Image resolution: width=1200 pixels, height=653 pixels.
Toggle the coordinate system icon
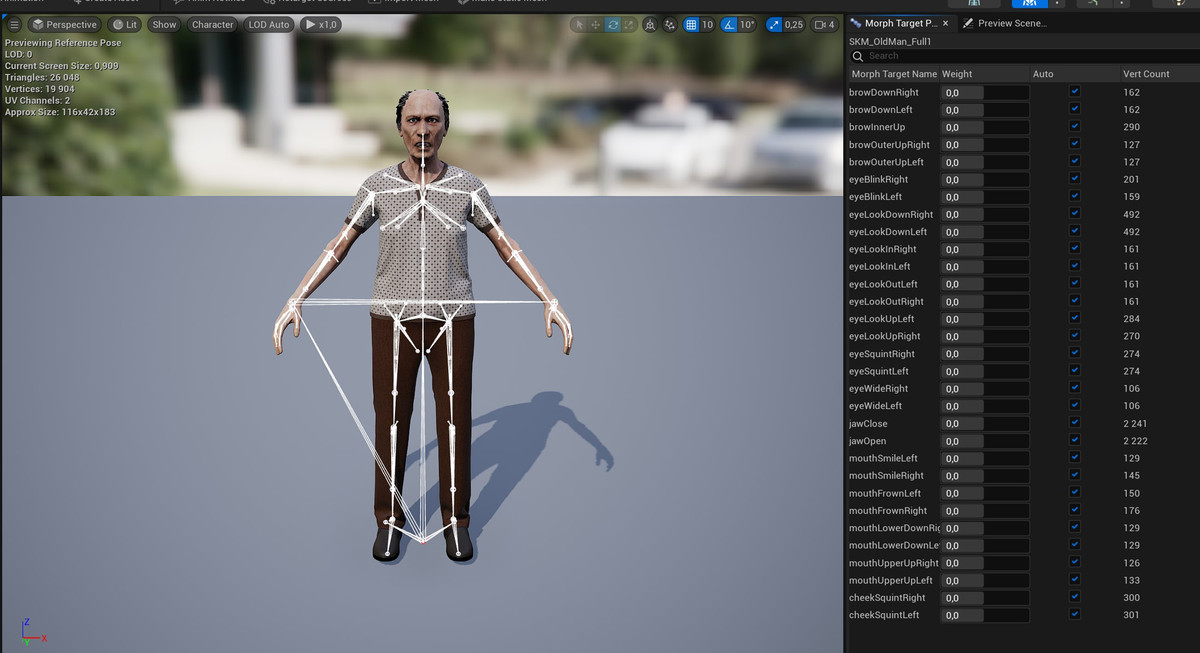coord(651,24)
